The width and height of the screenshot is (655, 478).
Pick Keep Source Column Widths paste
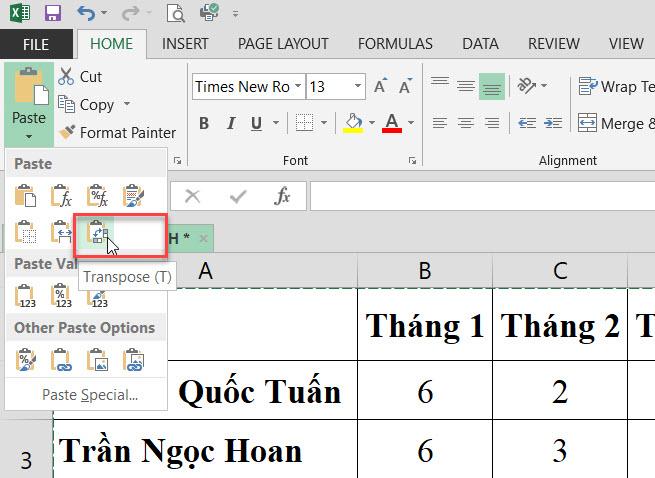61,232
